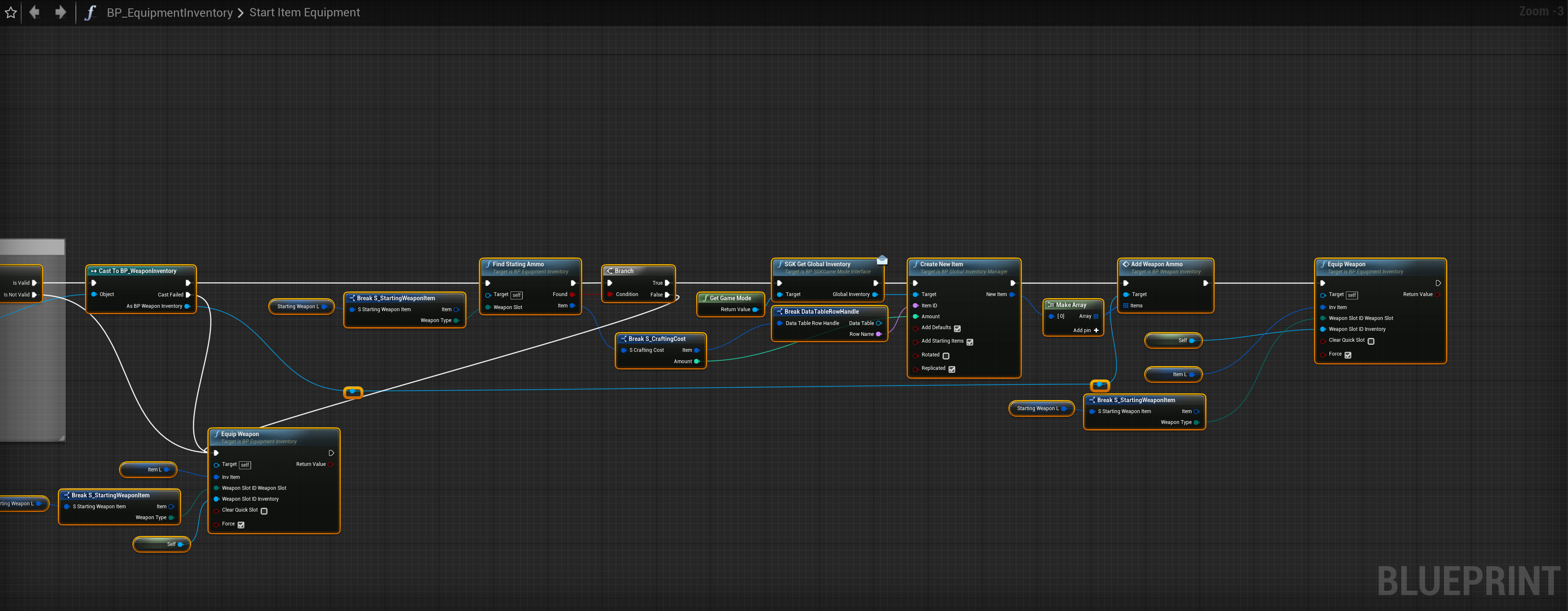
Task: Enable the Rotated checkbox on Create New Item
Action: tap(946, 356)
